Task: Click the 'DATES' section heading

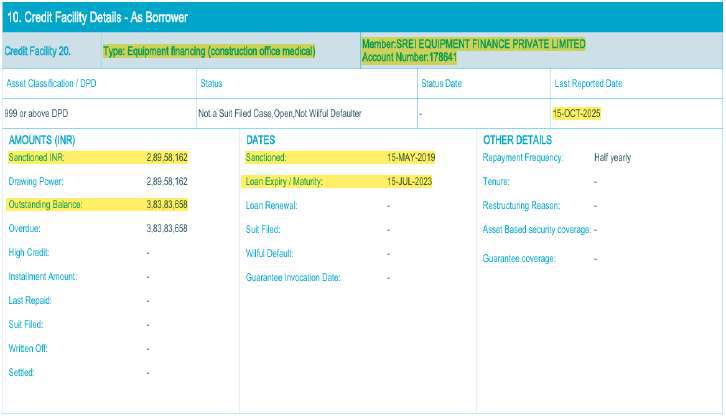Action: click(x=260, y=140)
